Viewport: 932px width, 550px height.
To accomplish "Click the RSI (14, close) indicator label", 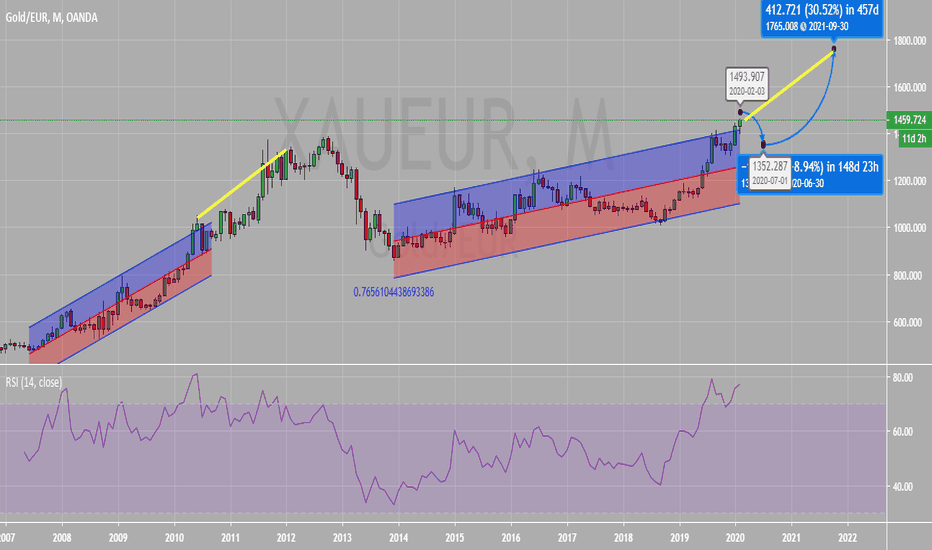I will coord(34,382).
